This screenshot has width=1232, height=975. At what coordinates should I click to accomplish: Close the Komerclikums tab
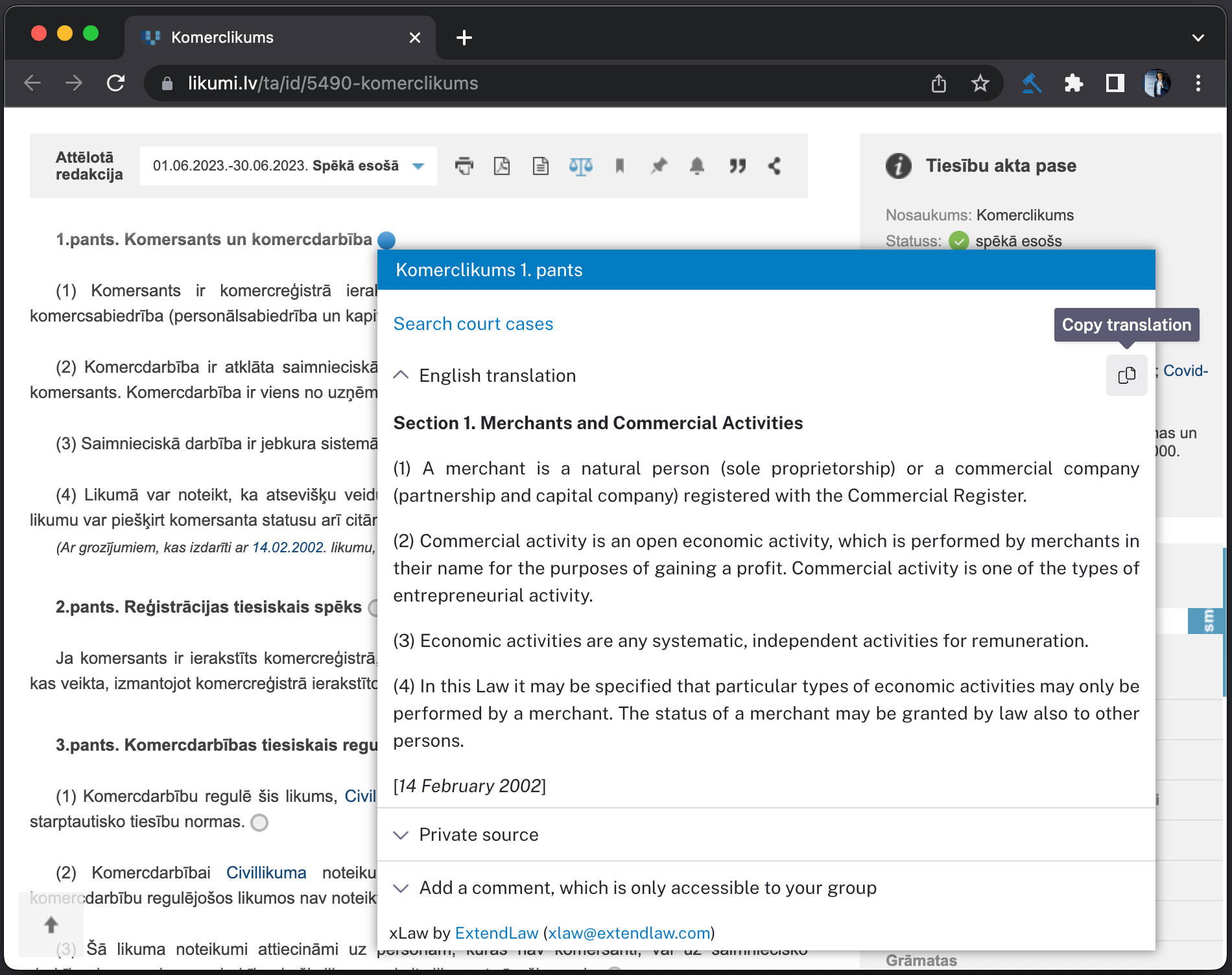coord(415,38)
